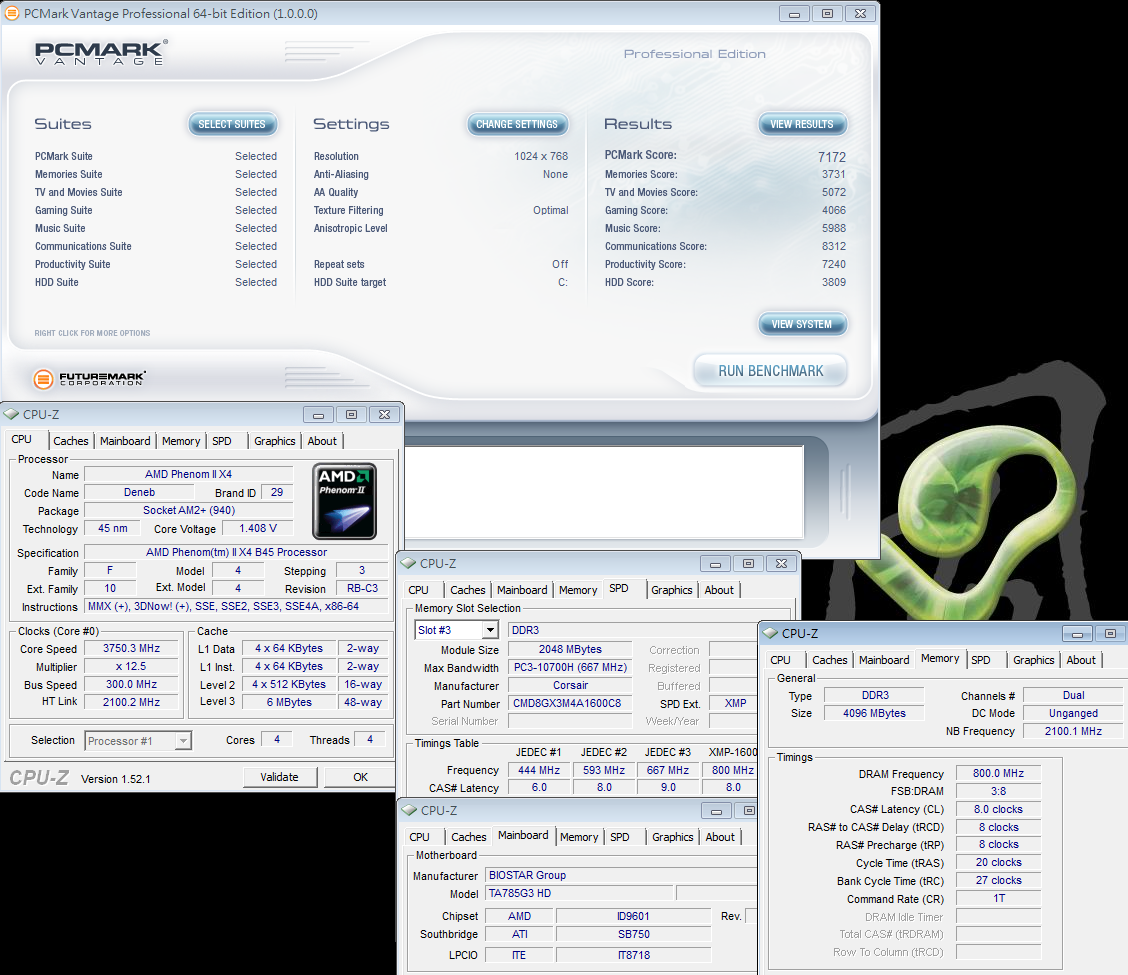This screenshot has width=1128, height=975.
Task: Open Mainboard tab in CPU-Z CPU window
Action: pos(125,441)
